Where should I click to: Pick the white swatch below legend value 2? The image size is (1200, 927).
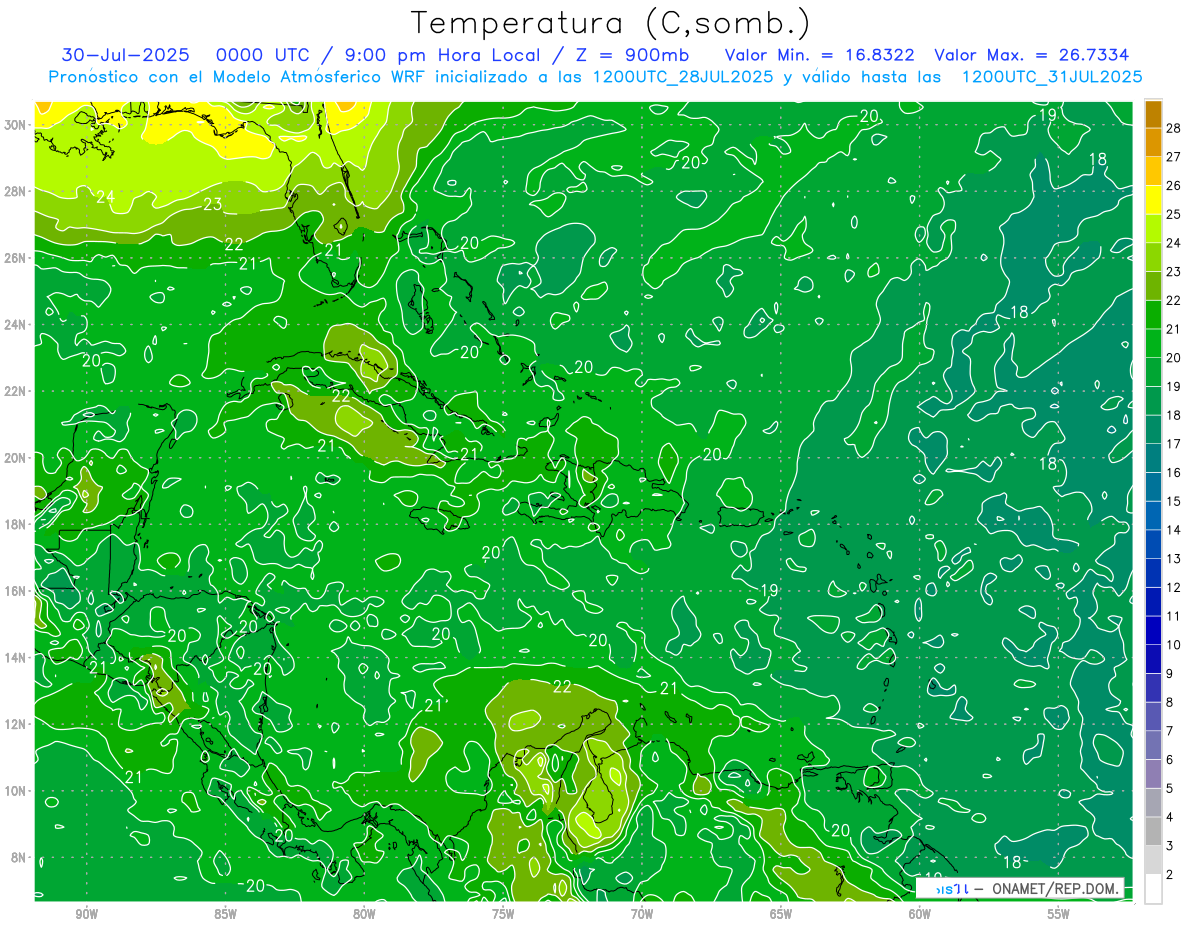(1153, 889)
